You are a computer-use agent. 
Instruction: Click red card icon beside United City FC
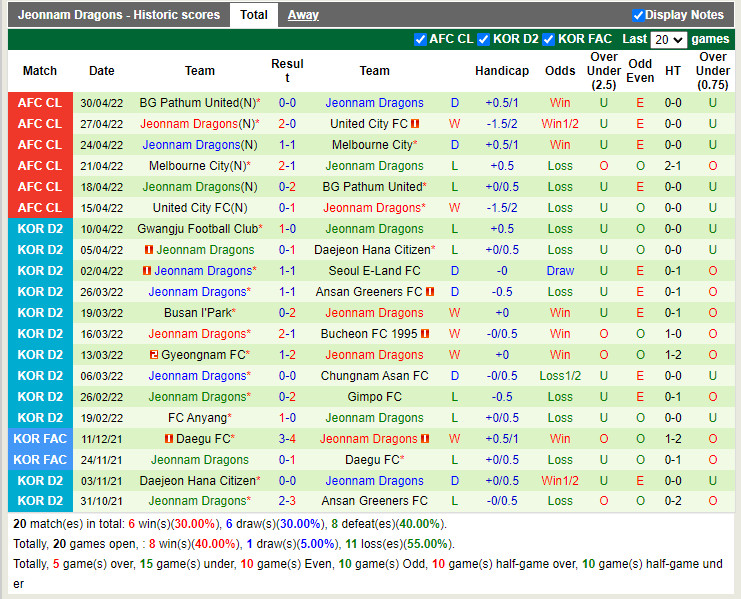(415, 124)
